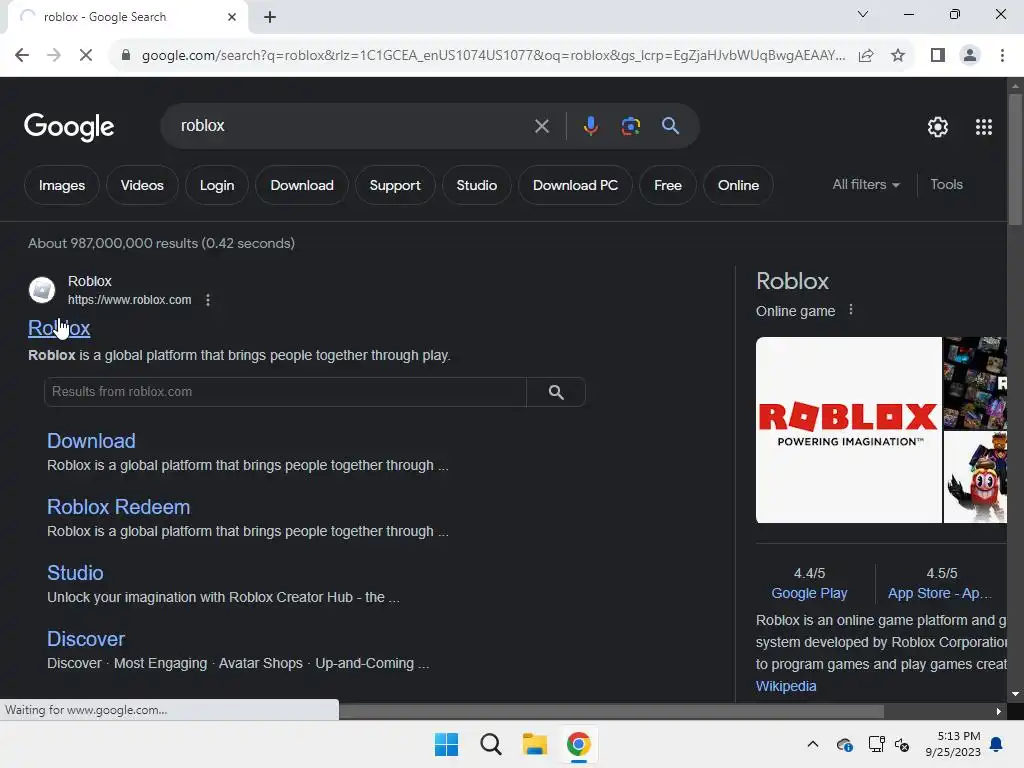Open search Tools
This screenshot has height=768, width=1024.
[946, 185]
